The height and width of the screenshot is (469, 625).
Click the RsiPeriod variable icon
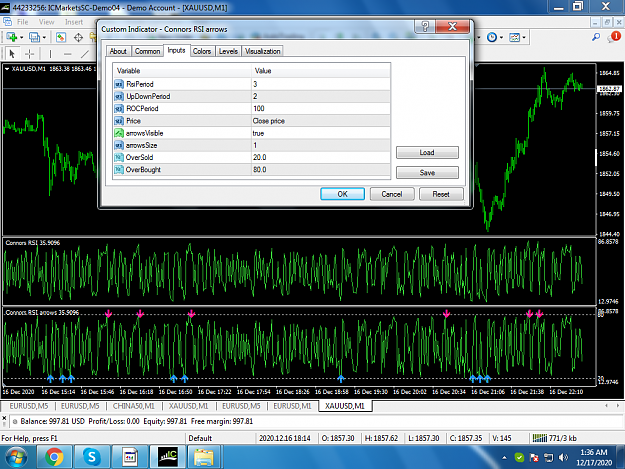tap(119, 84)
